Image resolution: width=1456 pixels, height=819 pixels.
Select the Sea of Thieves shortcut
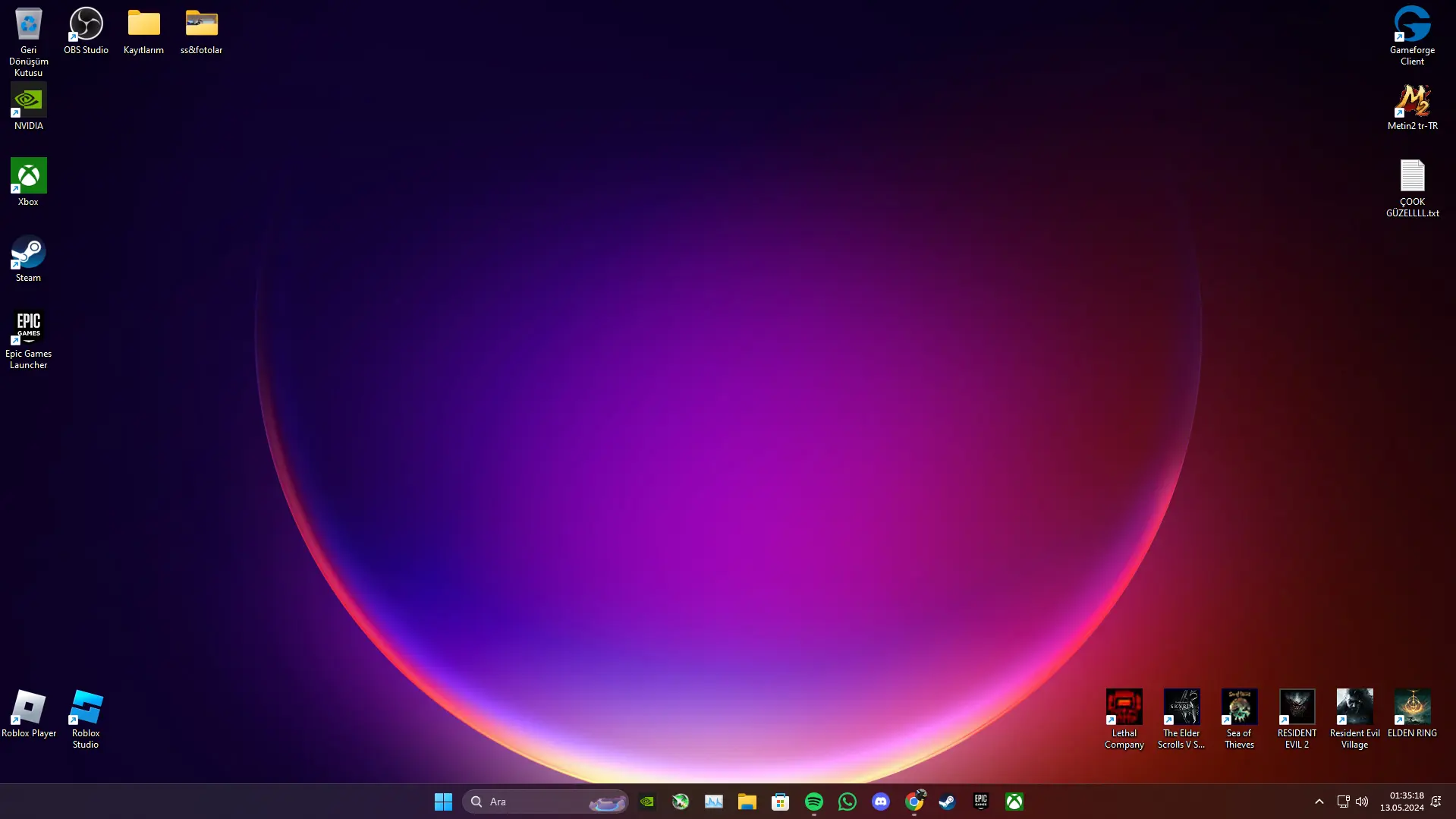click(1239, 719)
